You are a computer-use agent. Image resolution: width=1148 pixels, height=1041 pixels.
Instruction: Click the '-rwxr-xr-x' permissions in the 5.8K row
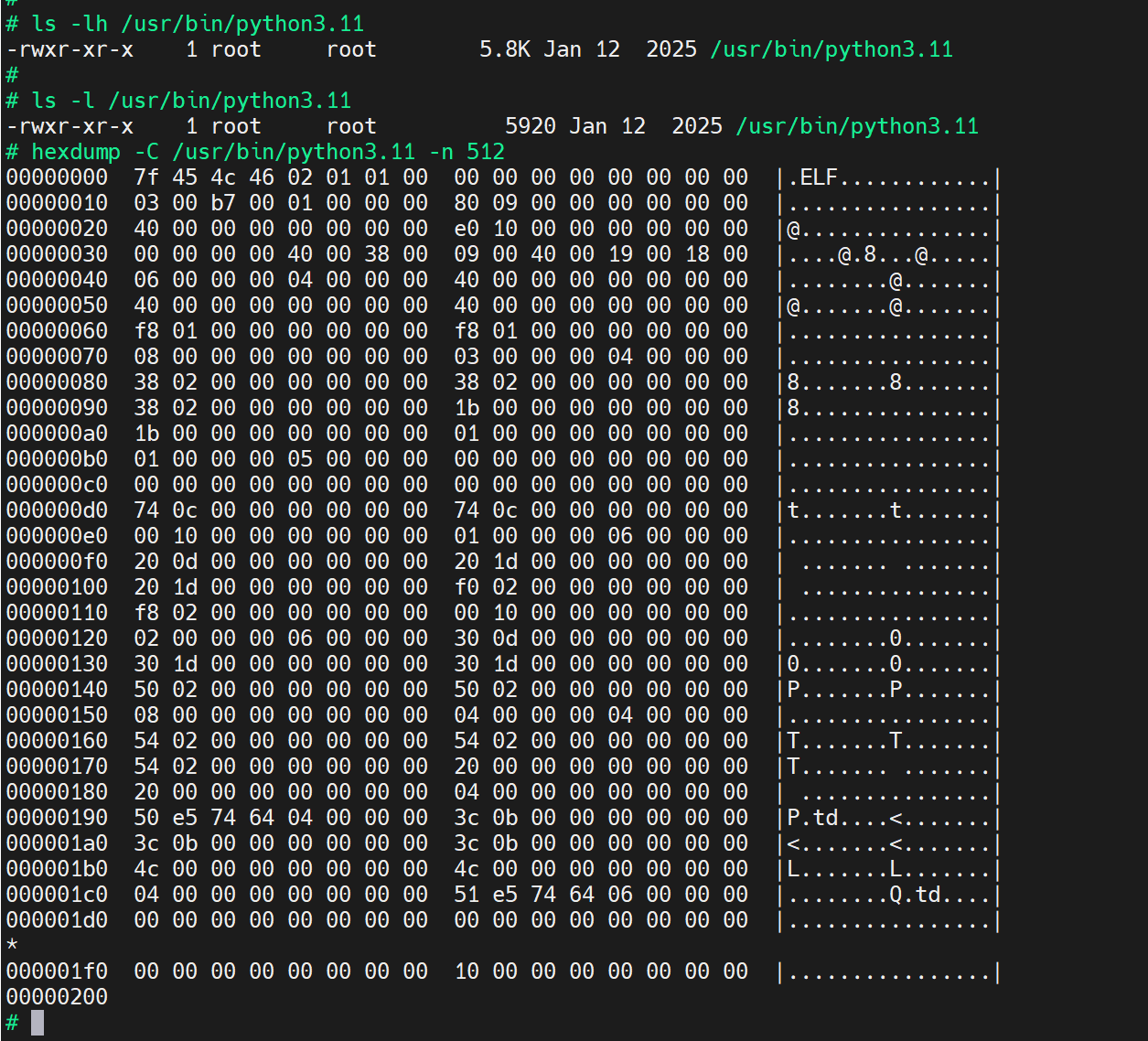pos(70,49)
